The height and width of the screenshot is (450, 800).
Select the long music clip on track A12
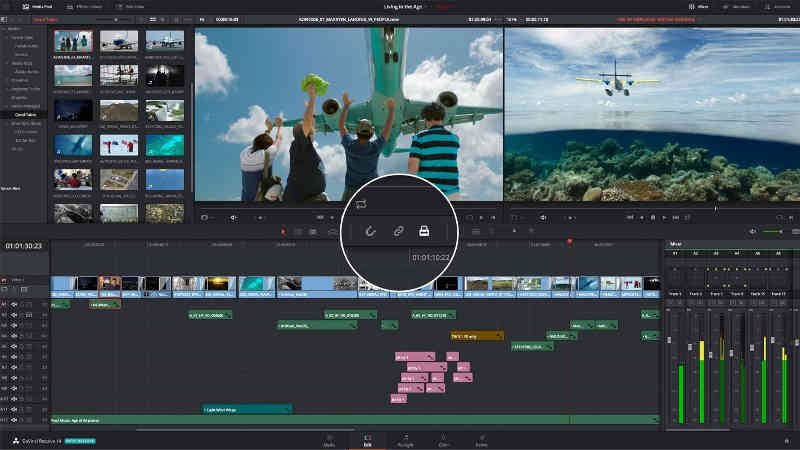pos(355,420)
